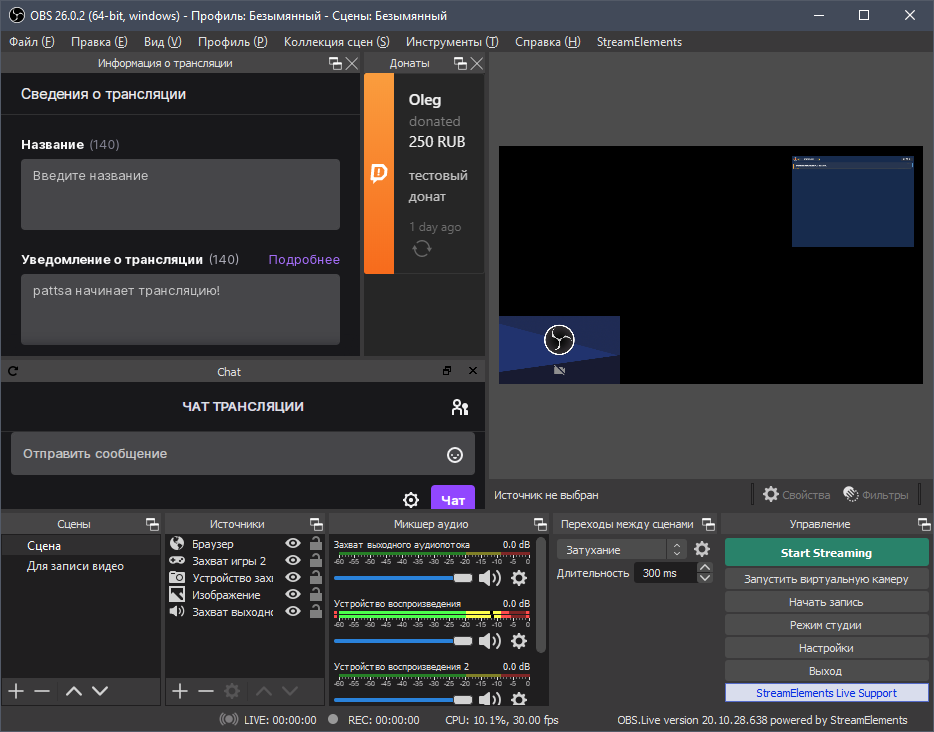Image resolution: width=934 pixels, height=732 pixels.
Task: Add a new source with plus
Action: coord(180,691)
